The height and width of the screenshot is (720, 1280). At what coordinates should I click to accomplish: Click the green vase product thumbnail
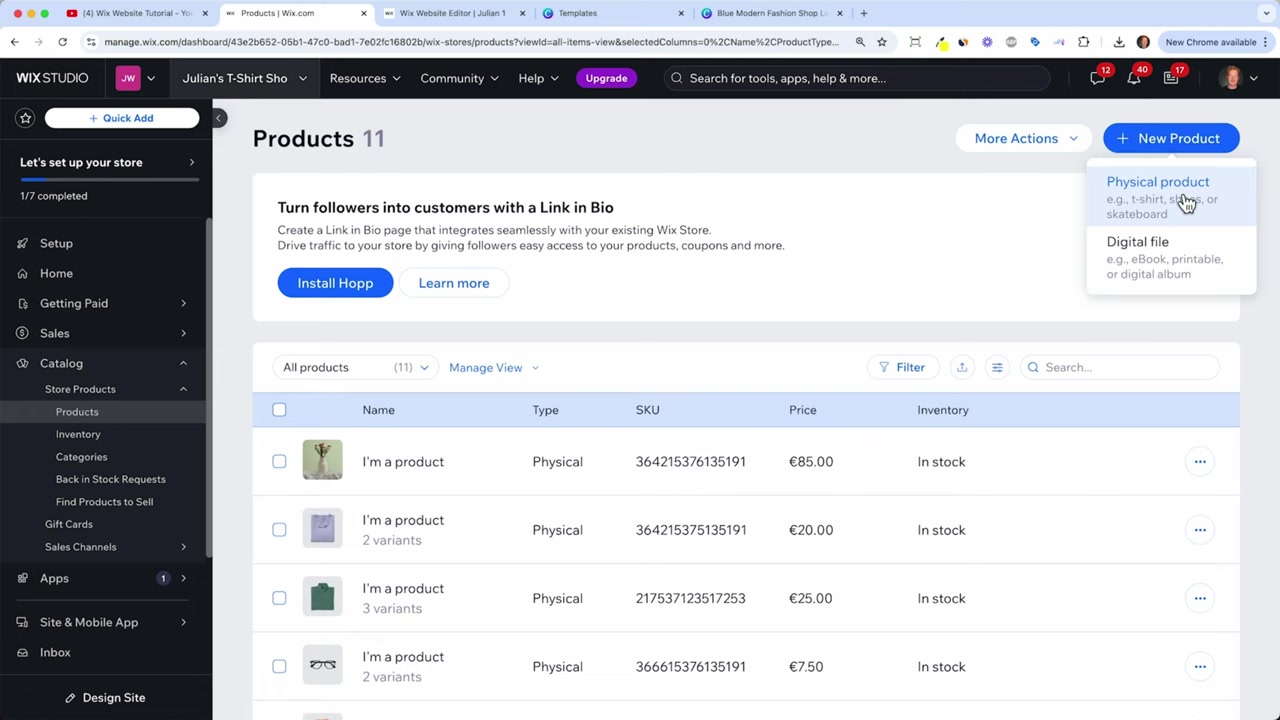[x=322, y=460]
